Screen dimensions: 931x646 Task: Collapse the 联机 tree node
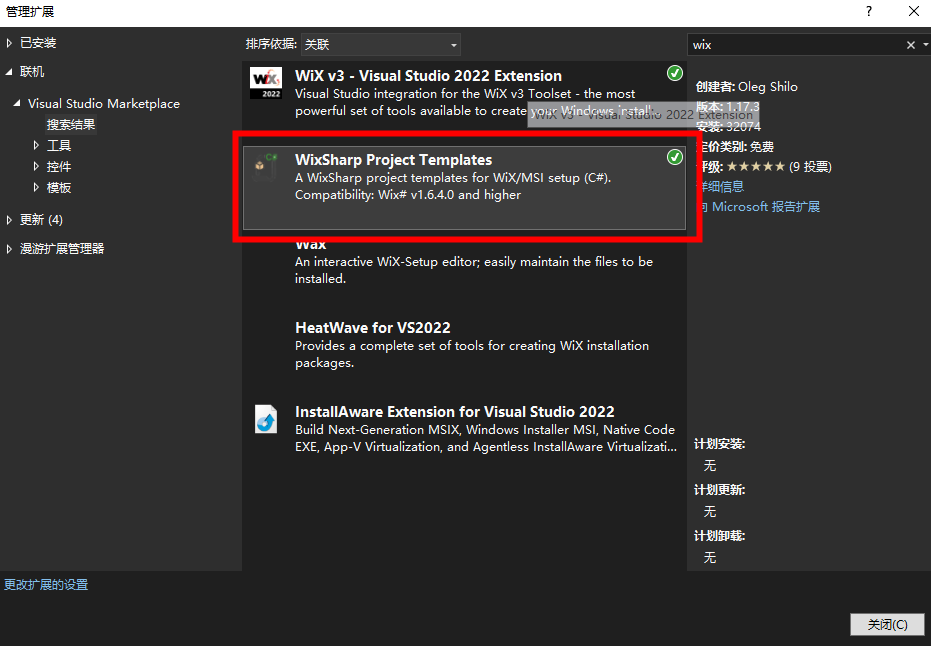[9, 72]
